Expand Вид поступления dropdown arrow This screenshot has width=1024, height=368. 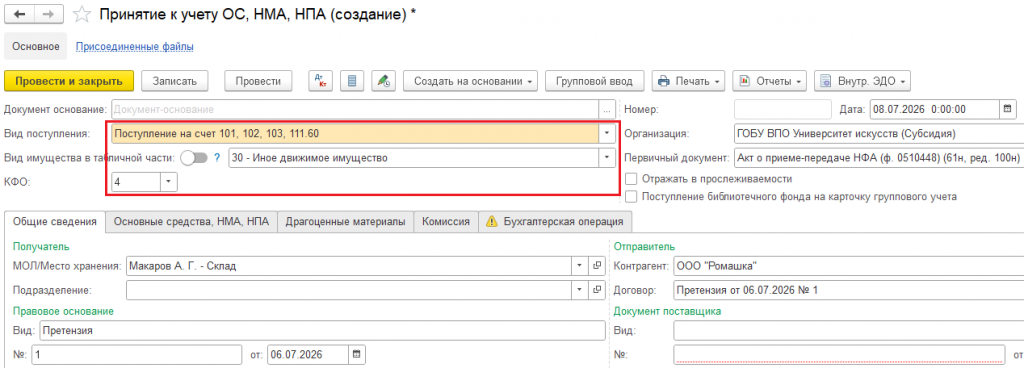click(x=607, y=133)
